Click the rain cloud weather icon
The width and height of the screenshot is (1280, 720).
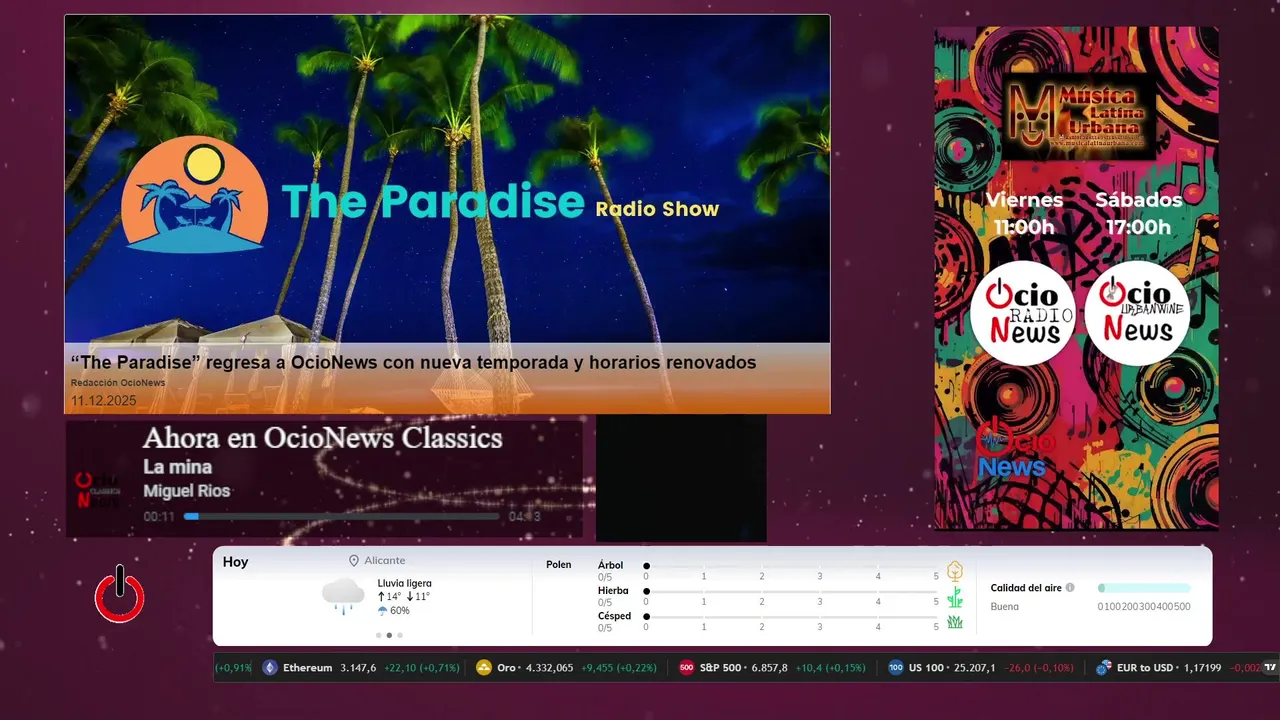(x=343, y=596)
